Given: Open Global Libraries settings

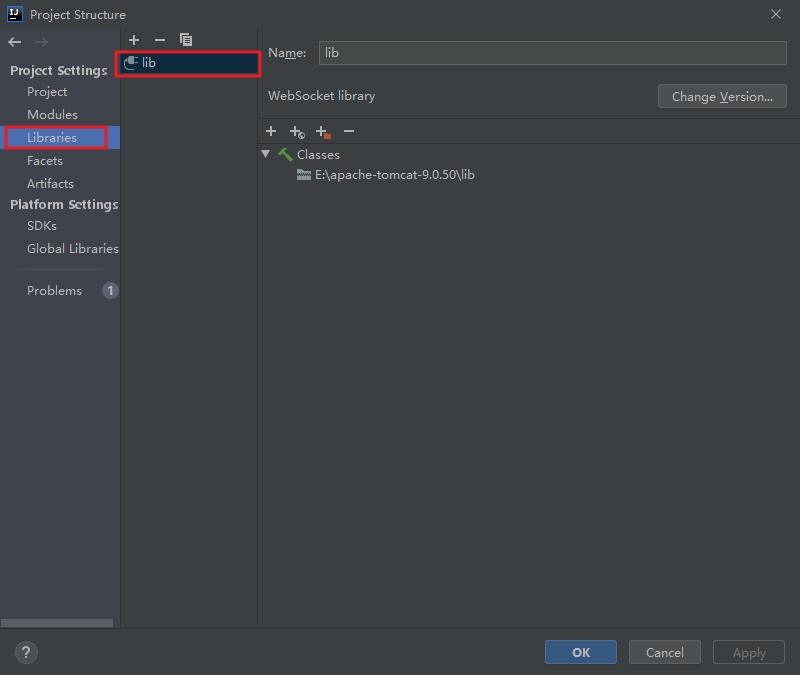Looking at the screenshot, I should [73, 248].
